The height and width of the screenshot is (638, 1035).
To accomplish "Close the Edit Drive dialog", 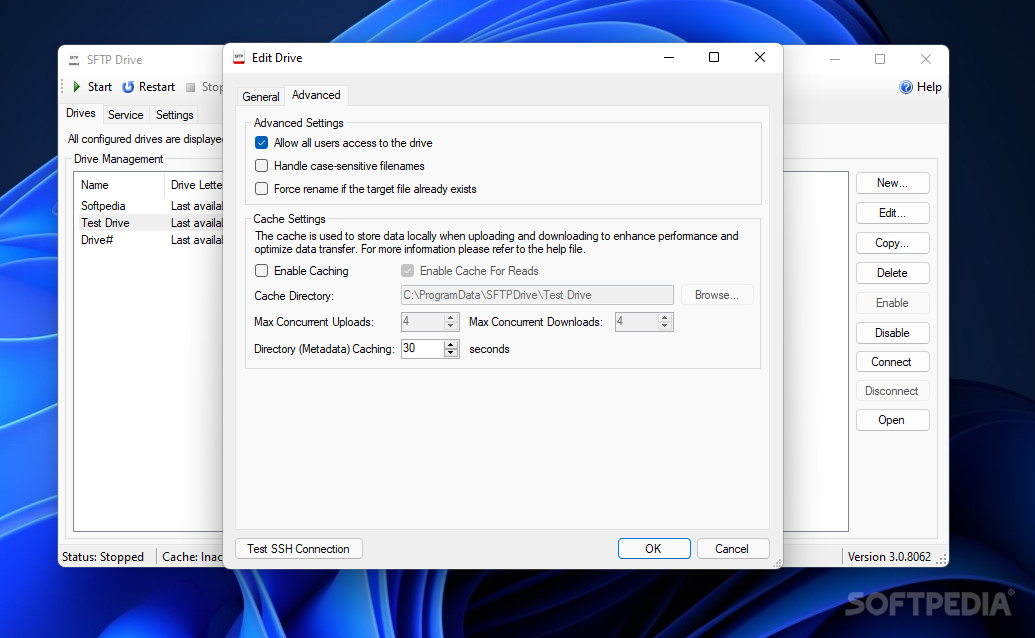I will point(760,57).
